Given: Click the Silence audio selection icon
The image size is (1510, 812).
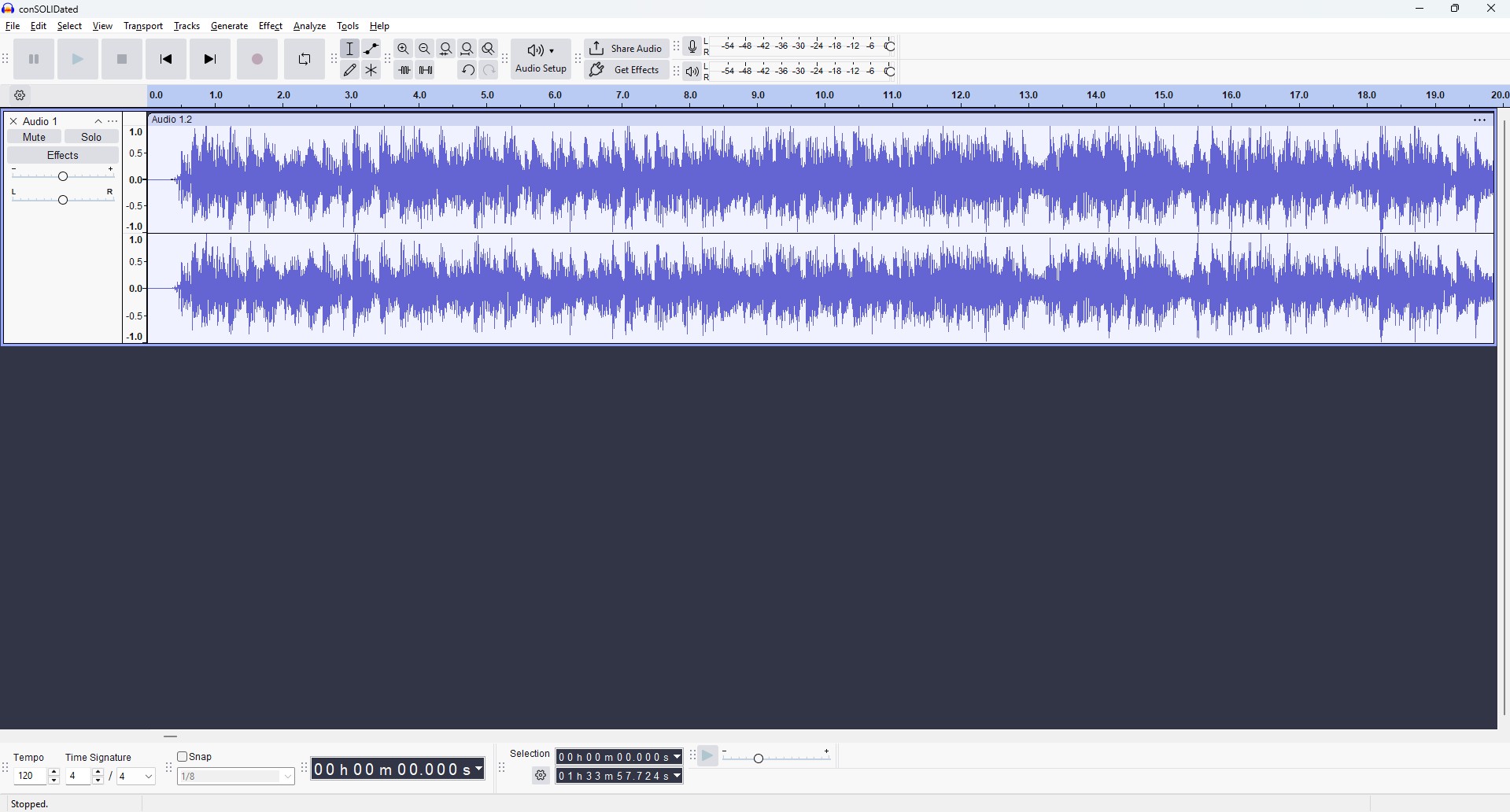Looking at the screenshot, I should [426, 70].
